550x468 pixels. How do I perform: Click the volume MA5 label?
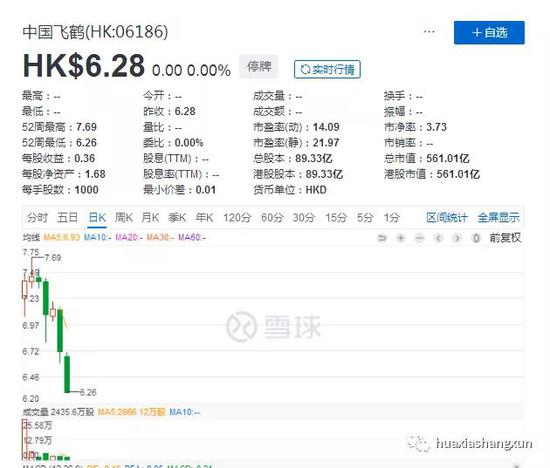click(x=132, y=412)
